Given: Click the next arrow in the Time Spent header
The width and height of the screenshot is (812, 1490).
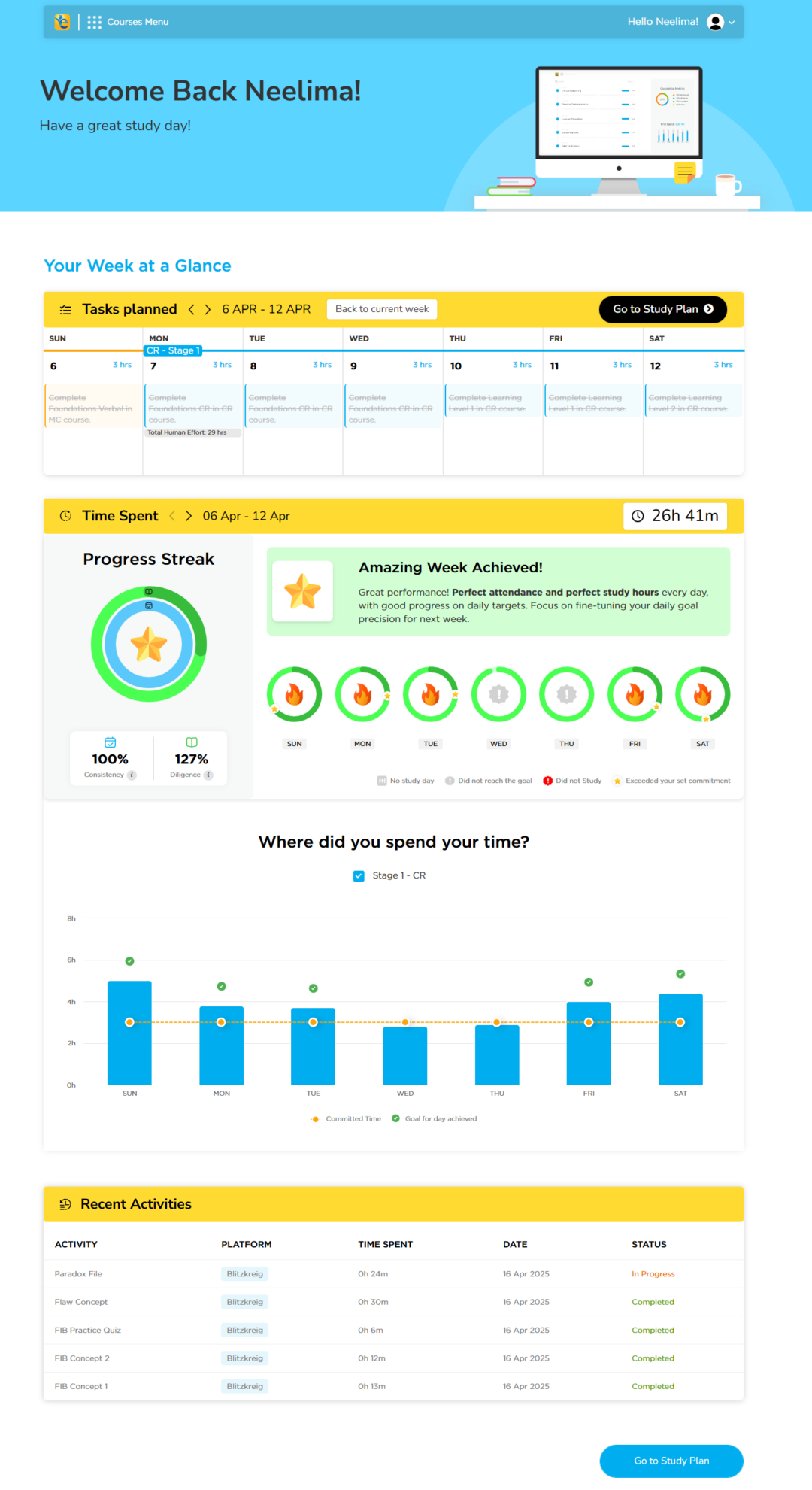Looking at the screenshot, I should click(x=189, y=516).
